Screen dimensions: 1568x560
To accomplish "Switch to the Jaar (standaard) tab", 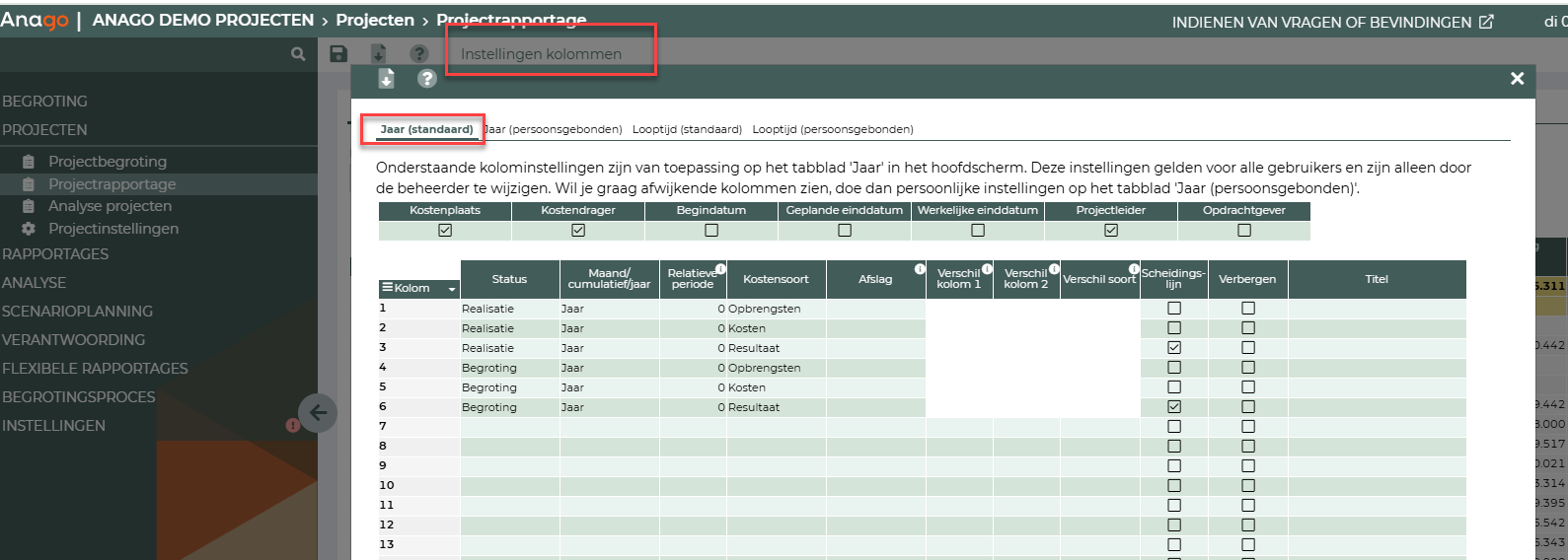I will coord(426,129).
